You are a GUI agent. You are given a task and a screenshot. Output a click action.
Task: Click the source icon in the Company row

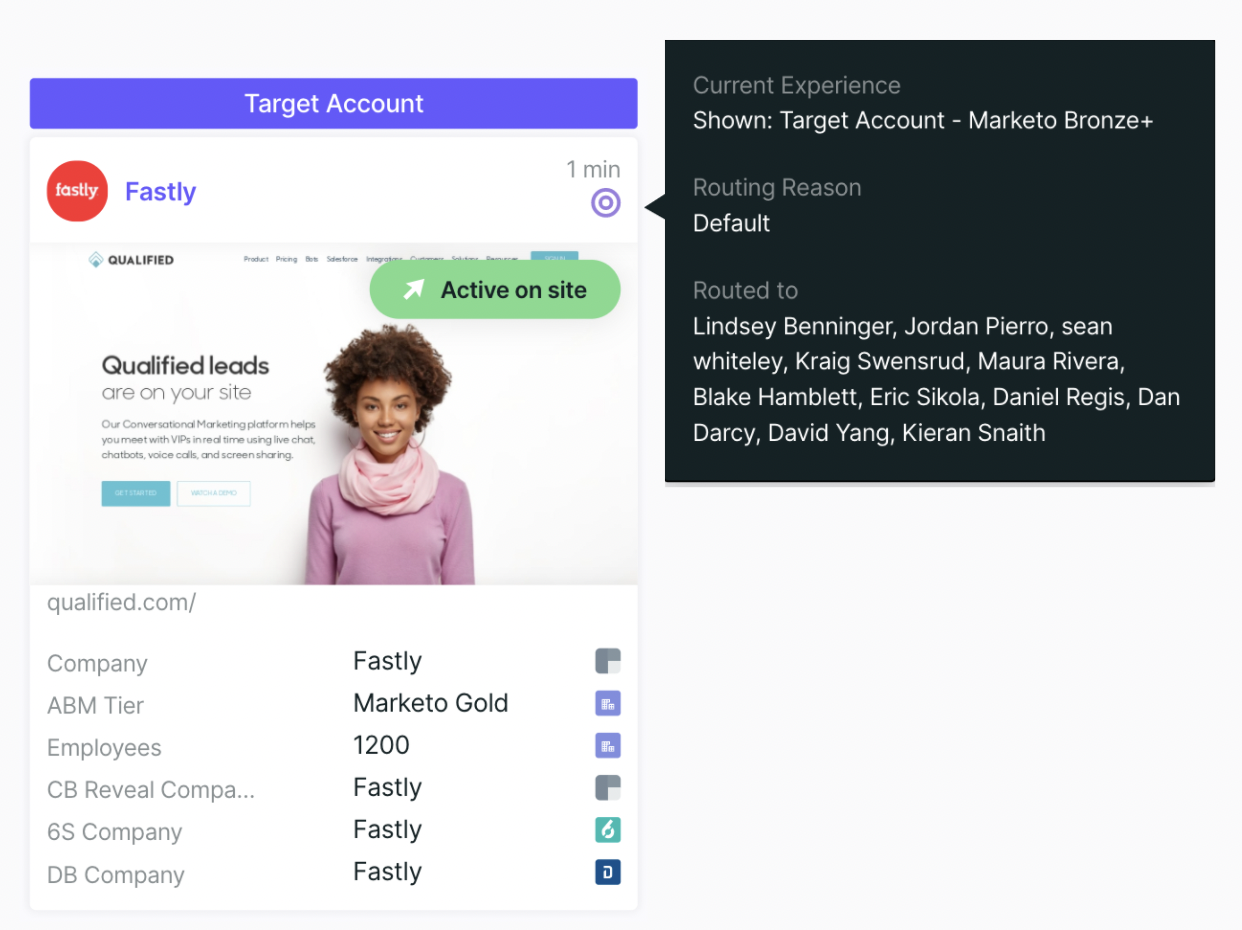coord(607,661)
